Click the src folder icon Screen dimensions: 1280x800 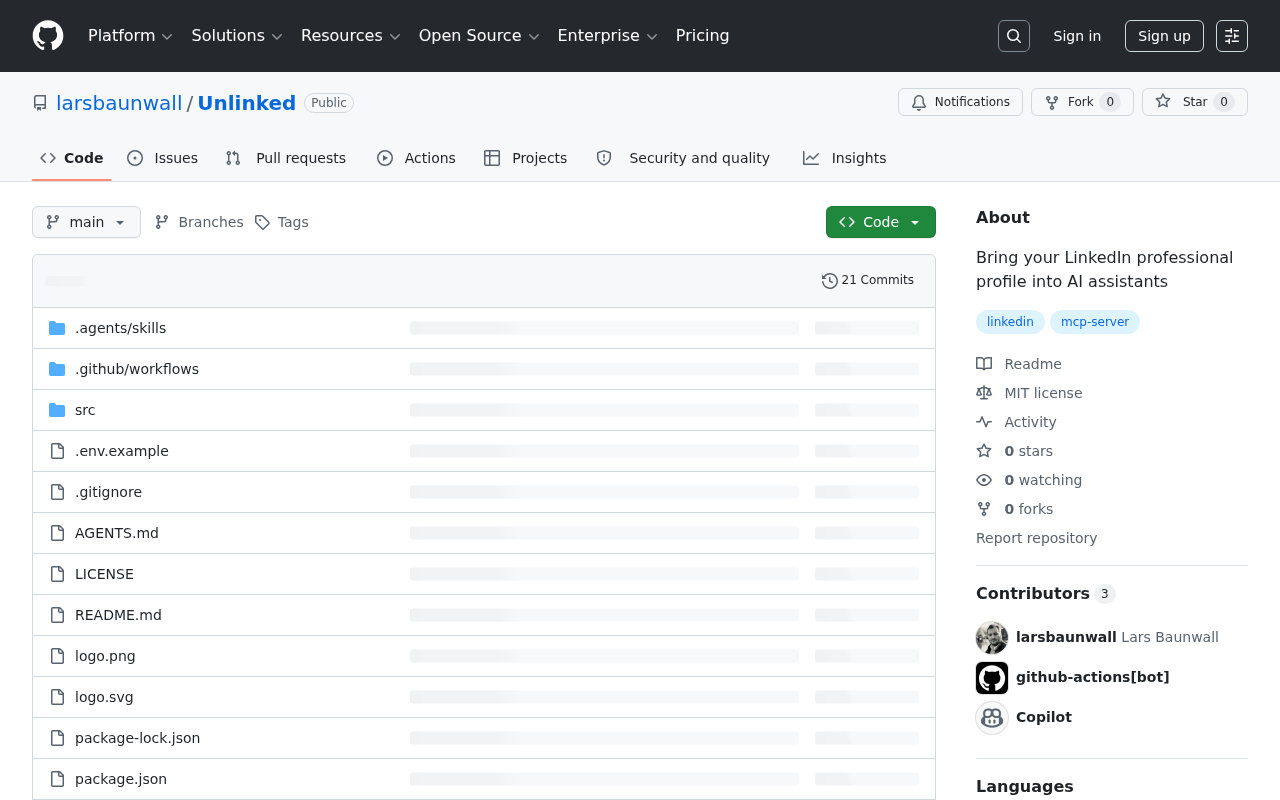57,410
